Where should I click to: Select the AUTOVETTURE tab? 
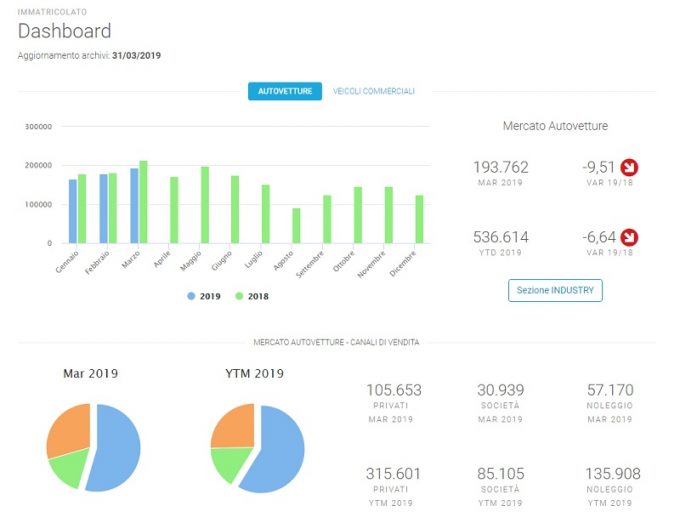(285, 91)
